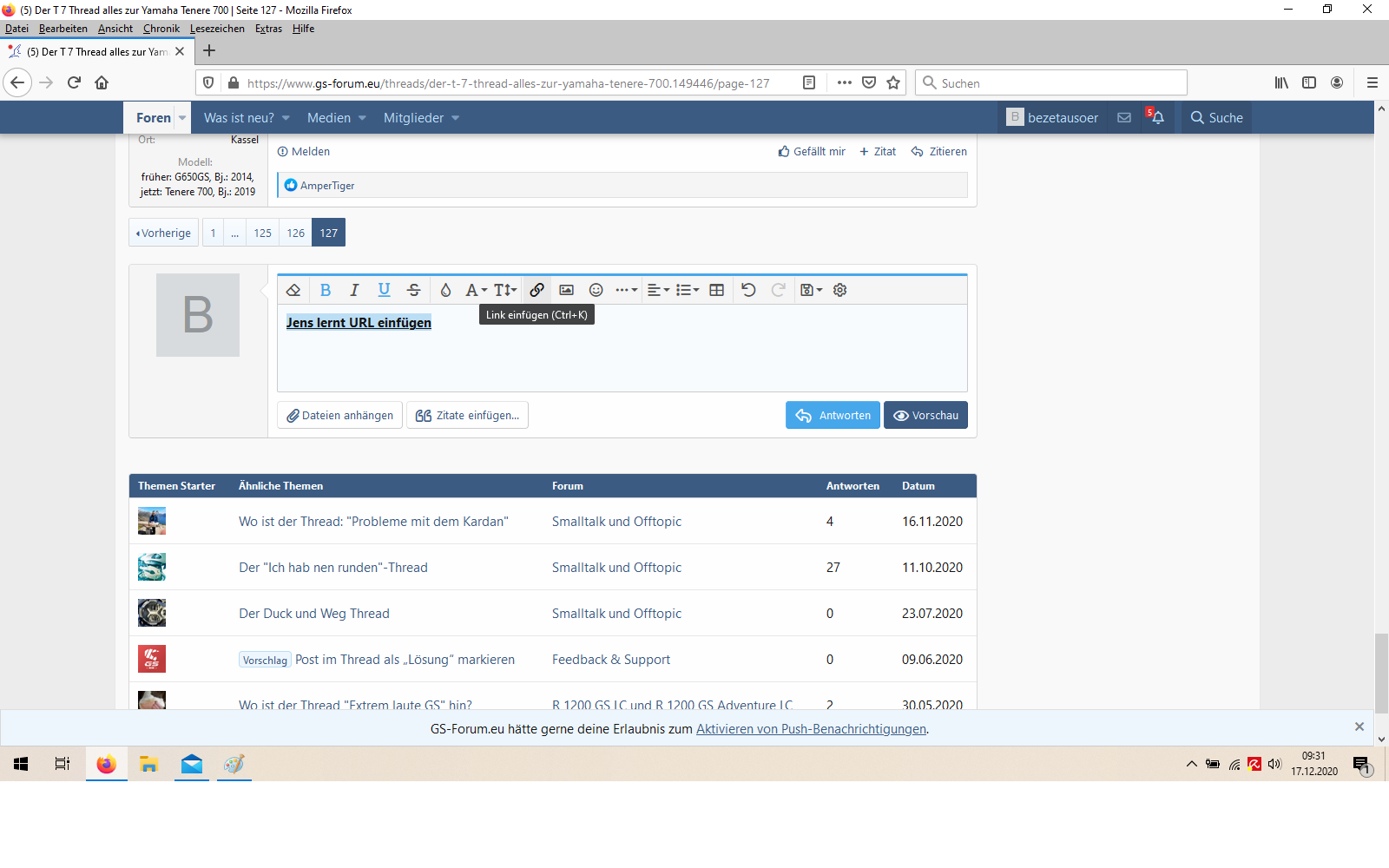Viewport: 1389px width, 868px height.
Task: Toggle strikethrough formatting in editor
Action: coord(414,290)
